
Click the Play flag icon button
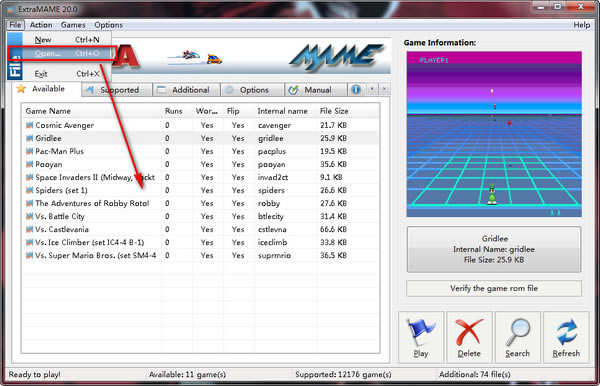point(421,337)
